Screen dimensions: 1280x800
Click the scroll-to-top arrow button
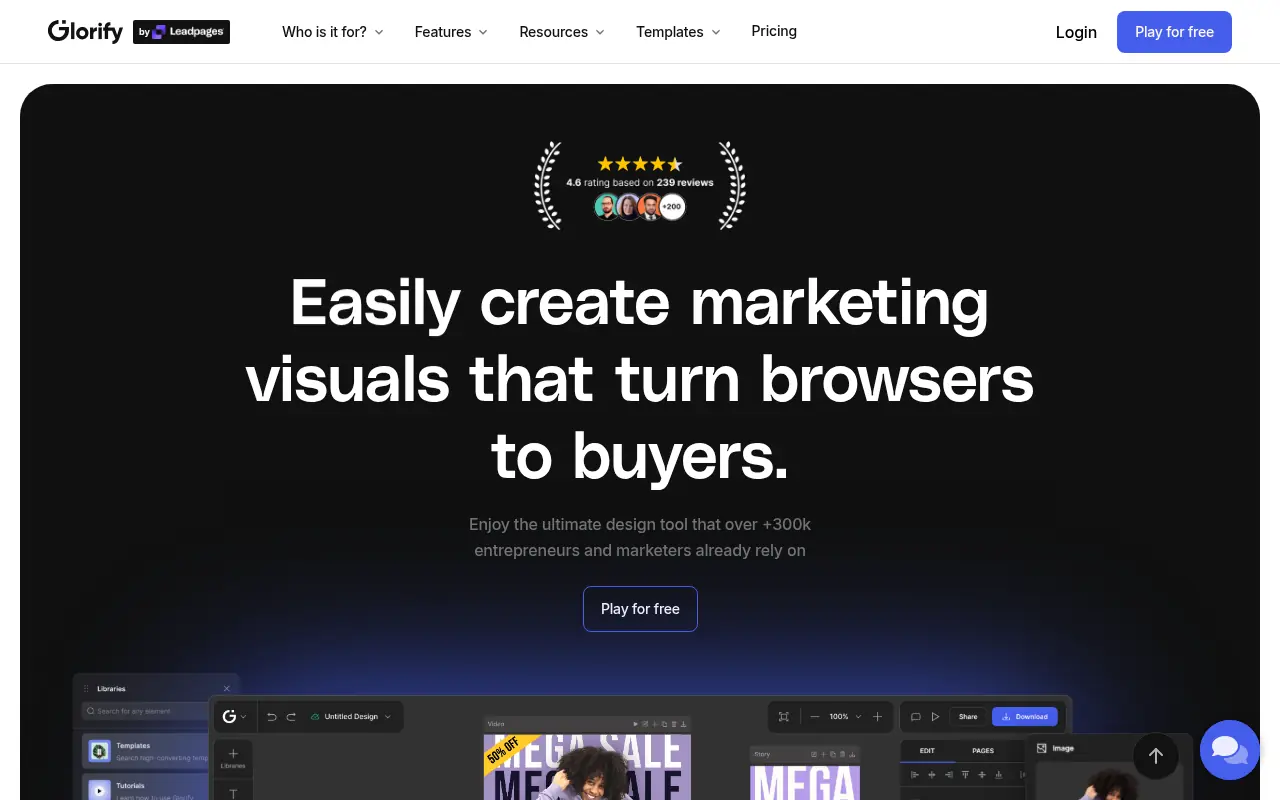pos(1155,756)
